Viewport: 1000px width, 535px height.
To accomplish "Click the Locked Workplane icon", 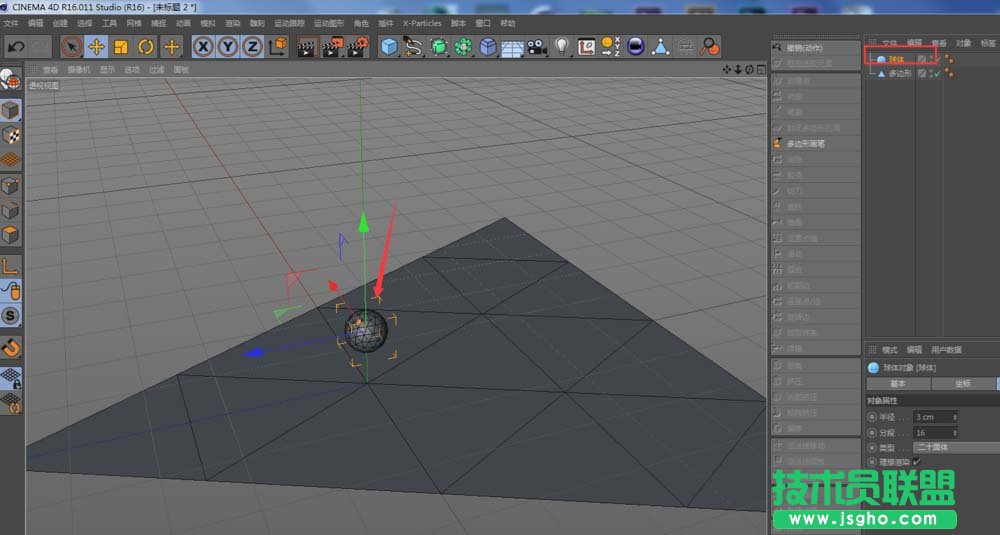I will coord(11,377).
